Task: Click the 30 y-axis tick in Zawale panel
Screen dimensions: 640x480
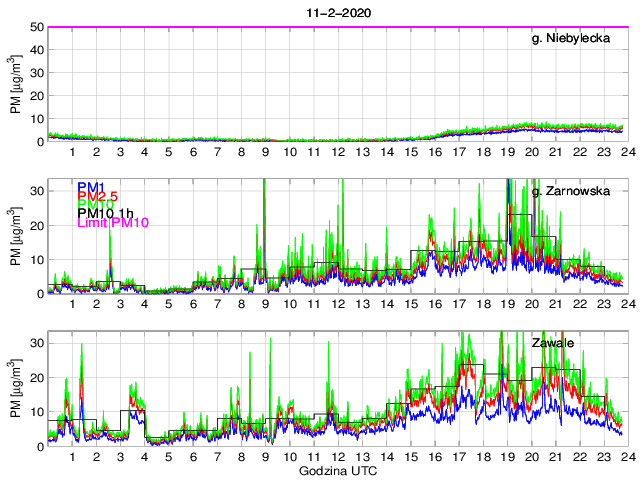Action: 36,343
